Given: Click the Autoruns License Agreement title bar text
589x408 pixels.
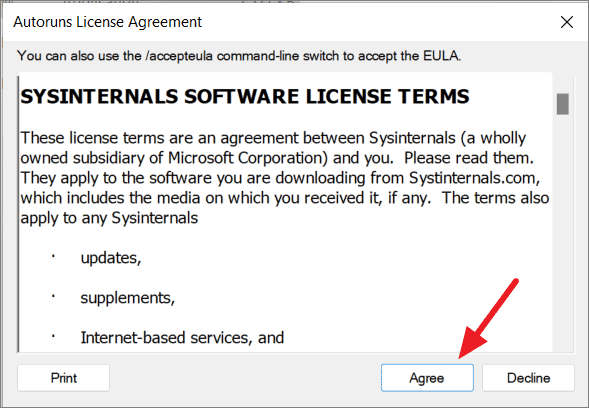Looking at the screenshot, I should [x=107, y=22].
